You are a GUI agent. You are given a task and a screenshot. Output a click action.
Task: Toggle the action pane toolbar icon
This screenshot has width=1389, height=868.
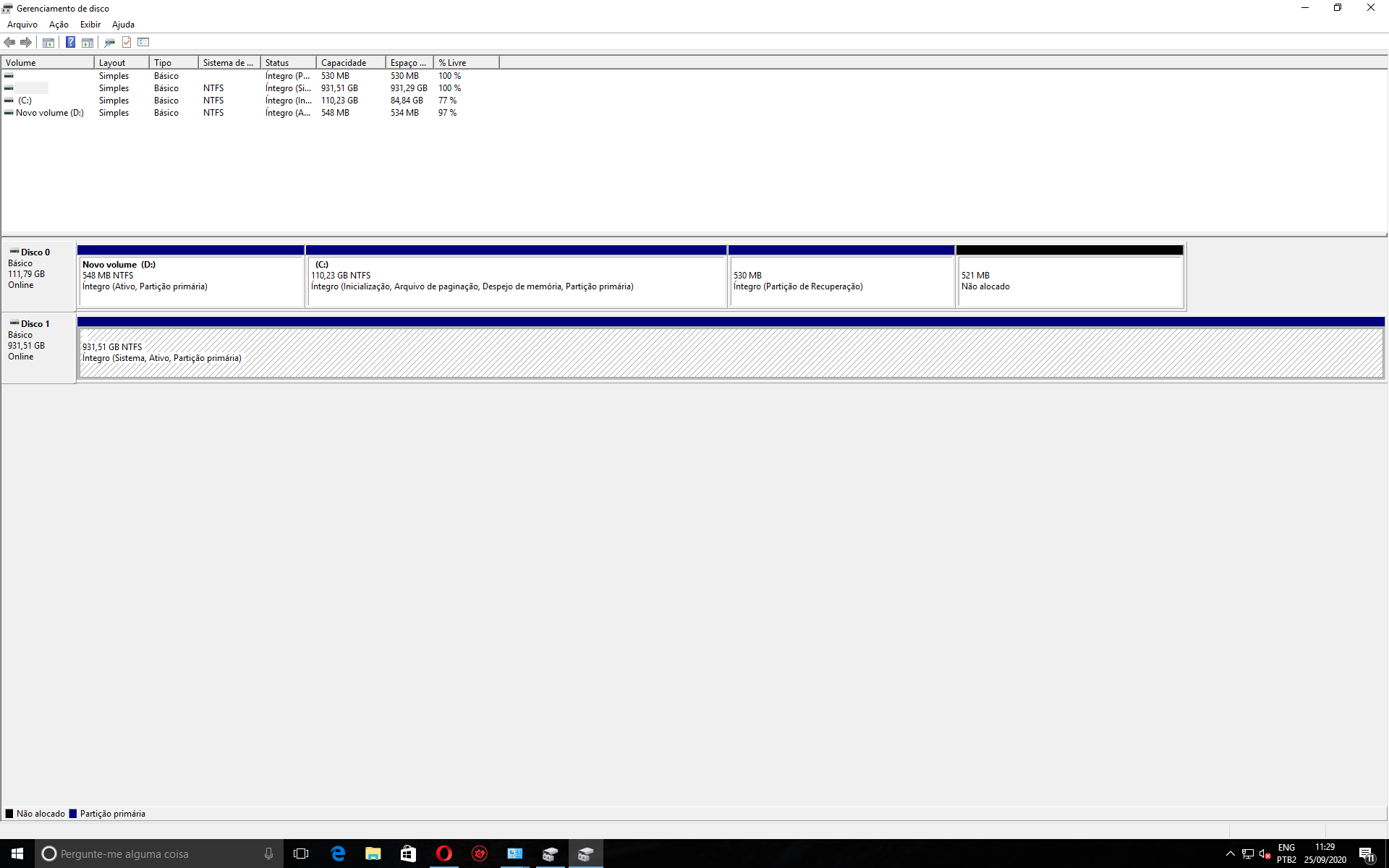click(x=88, y=43)
